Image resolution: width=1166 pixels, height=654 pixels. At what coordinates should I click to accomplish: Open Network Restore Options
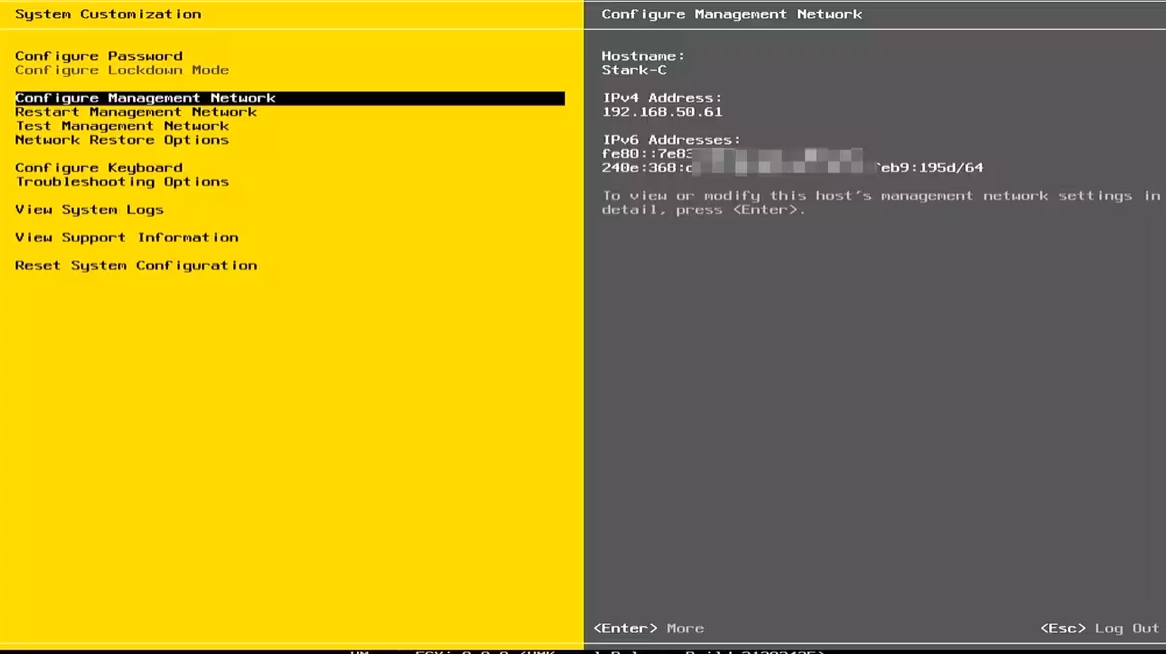pyautogui.click(x=121, y=140)
